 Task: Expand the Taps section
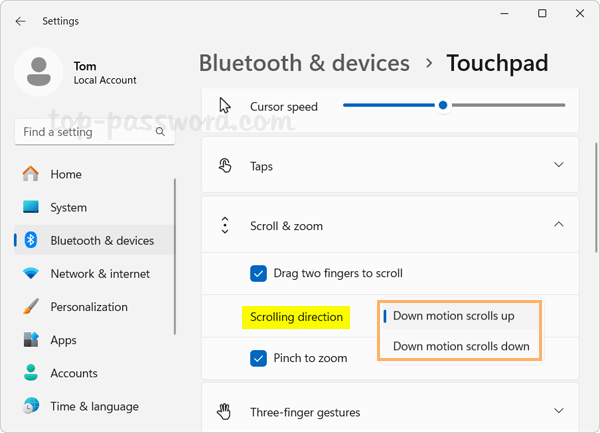click(x=558, y=166)
